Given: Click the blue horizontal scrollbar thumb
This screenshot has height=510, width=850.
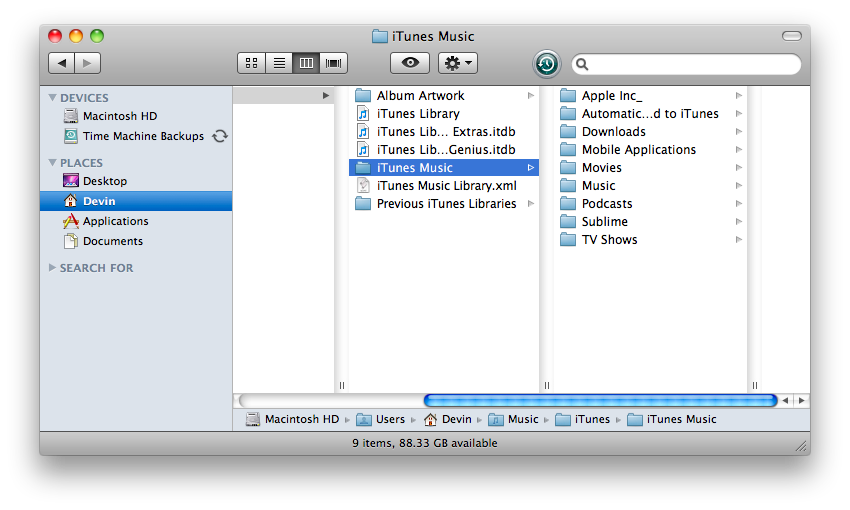Looking at the screenshot, I should tap(601, 401).
